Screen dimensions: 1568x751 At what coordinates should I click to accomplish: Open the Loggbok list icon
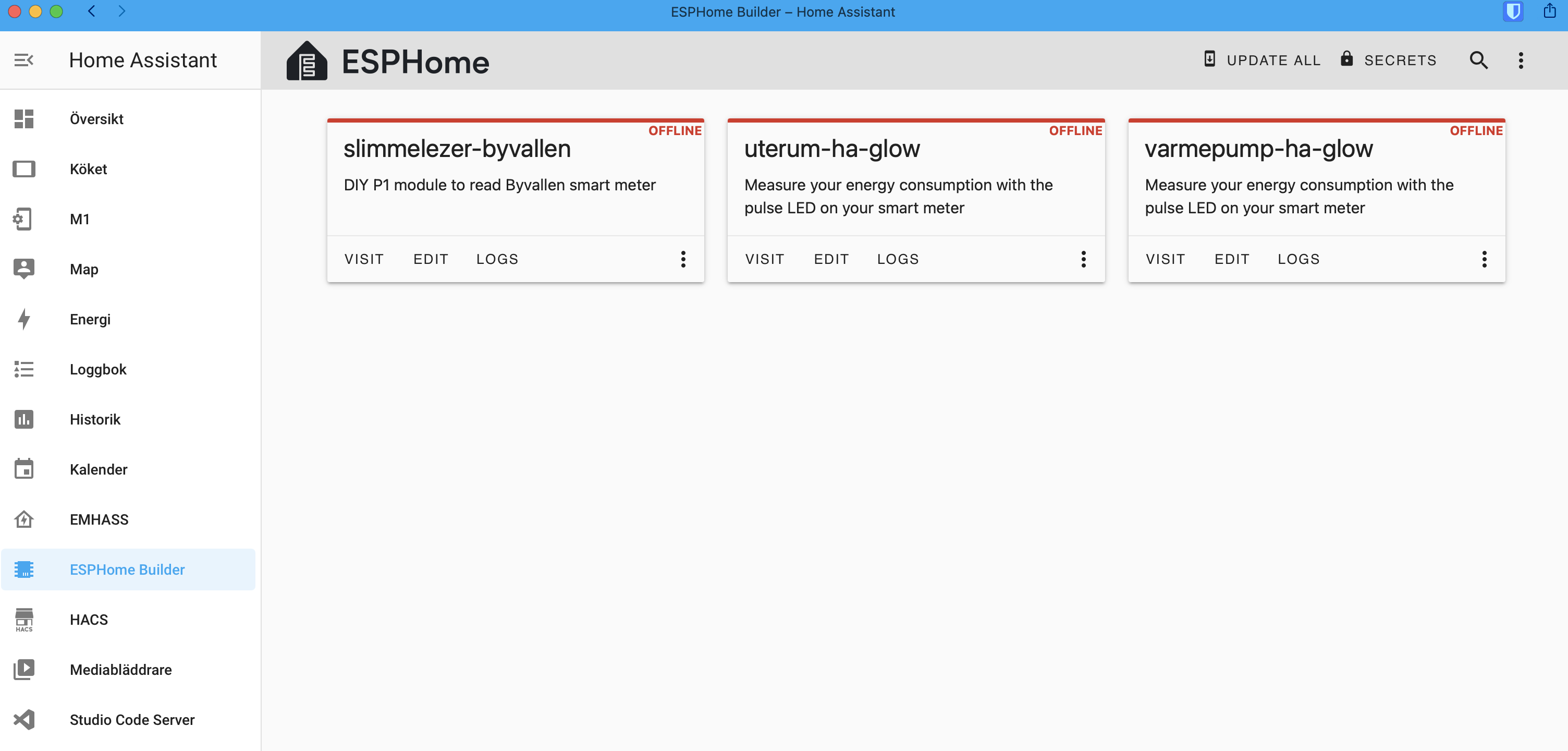(23, 369)
